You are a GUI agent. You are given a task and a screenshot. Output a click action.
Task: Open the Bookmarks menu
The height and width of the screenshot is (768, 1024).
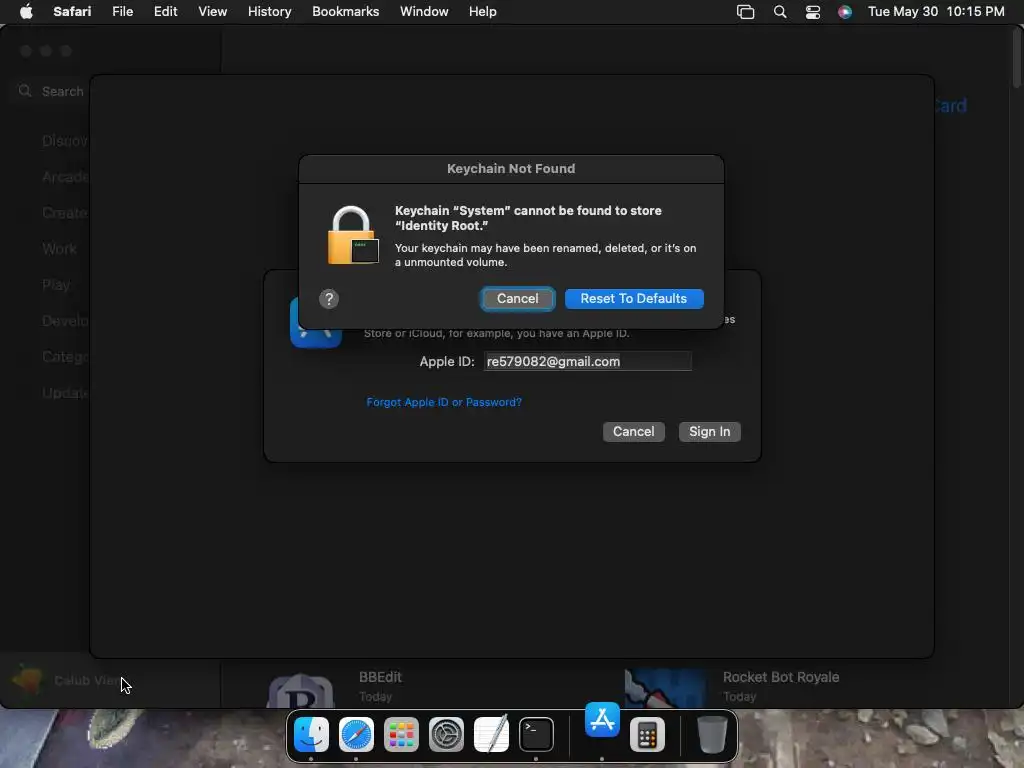tap(345, 12)
